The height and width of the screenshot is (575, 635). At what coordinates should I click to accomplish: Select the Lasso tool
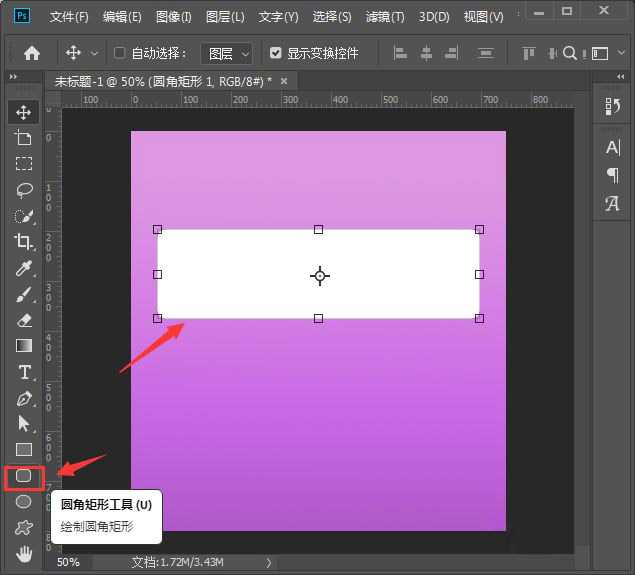tap(24, 189)
